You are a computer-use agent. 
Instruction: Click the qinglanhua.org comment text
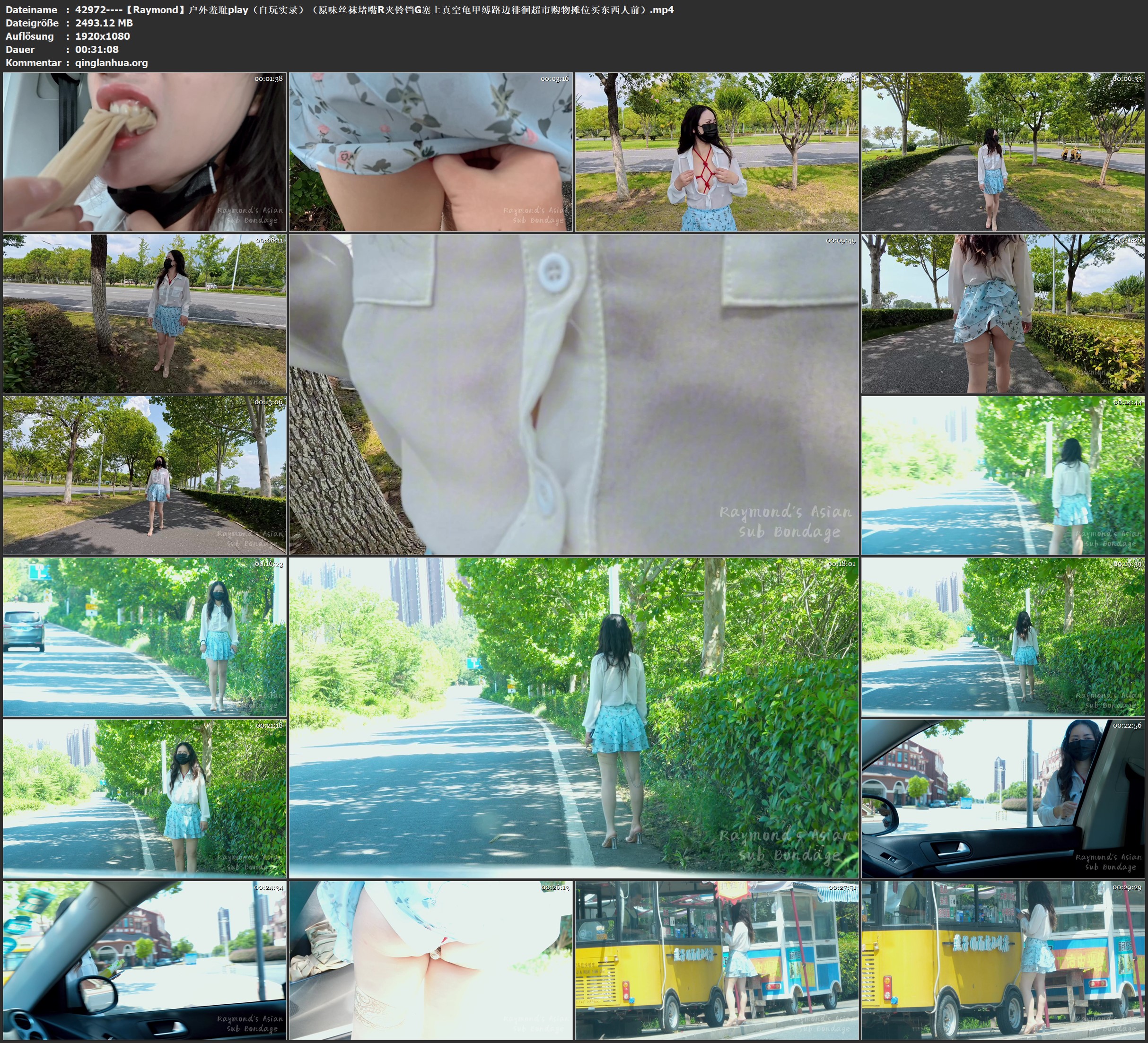coord(111,62)
